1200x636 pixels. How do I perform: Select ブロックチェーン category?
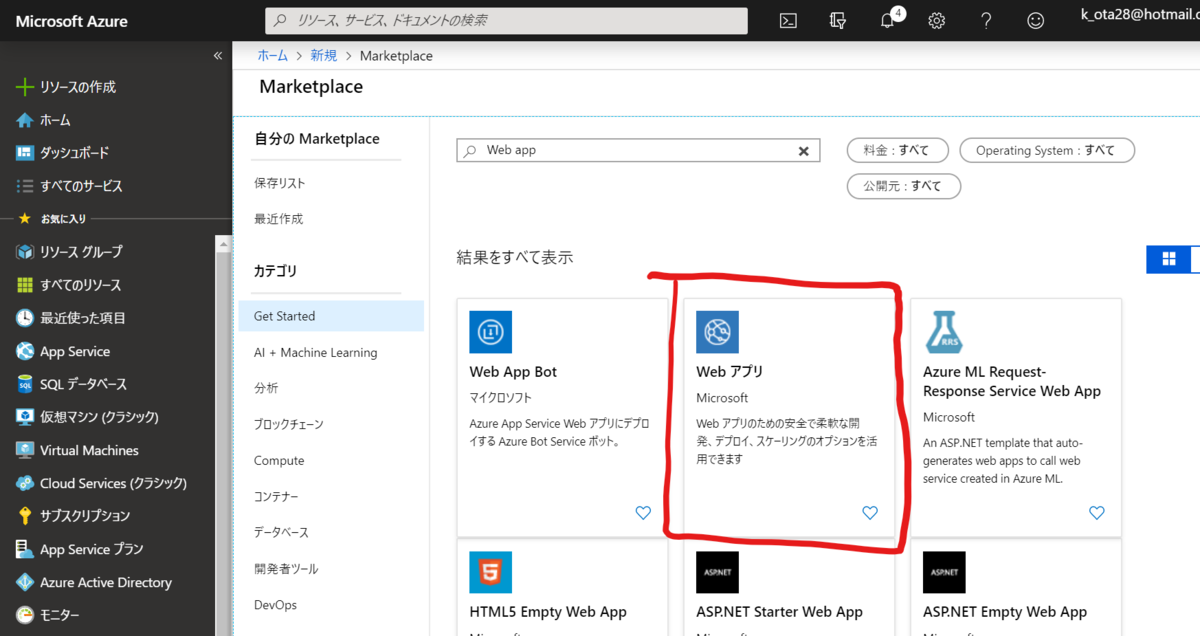pos(289,424)
